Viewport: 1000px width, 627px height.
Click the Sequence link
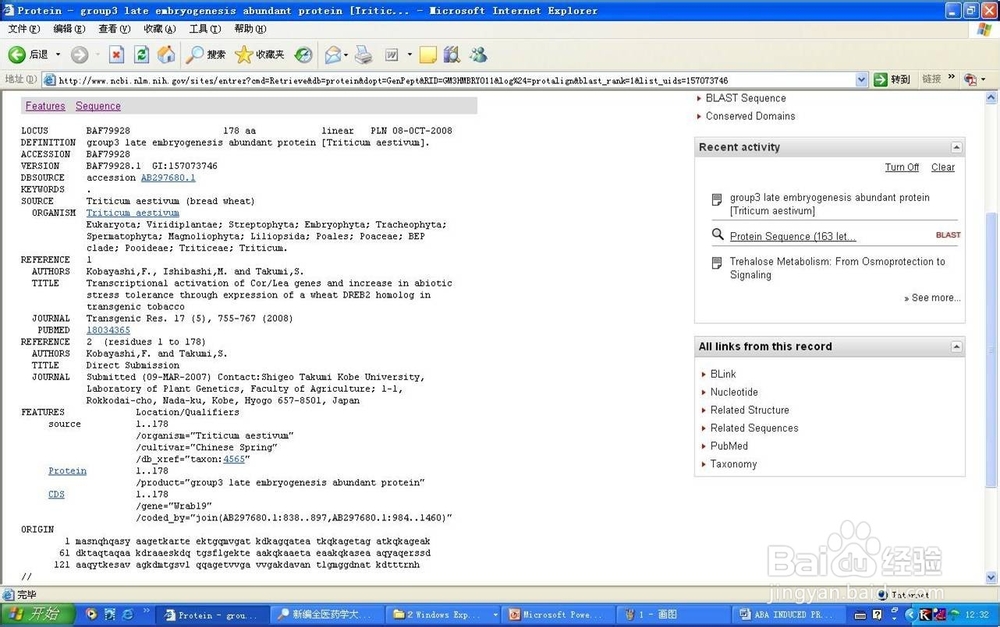[x=98, y=106]
